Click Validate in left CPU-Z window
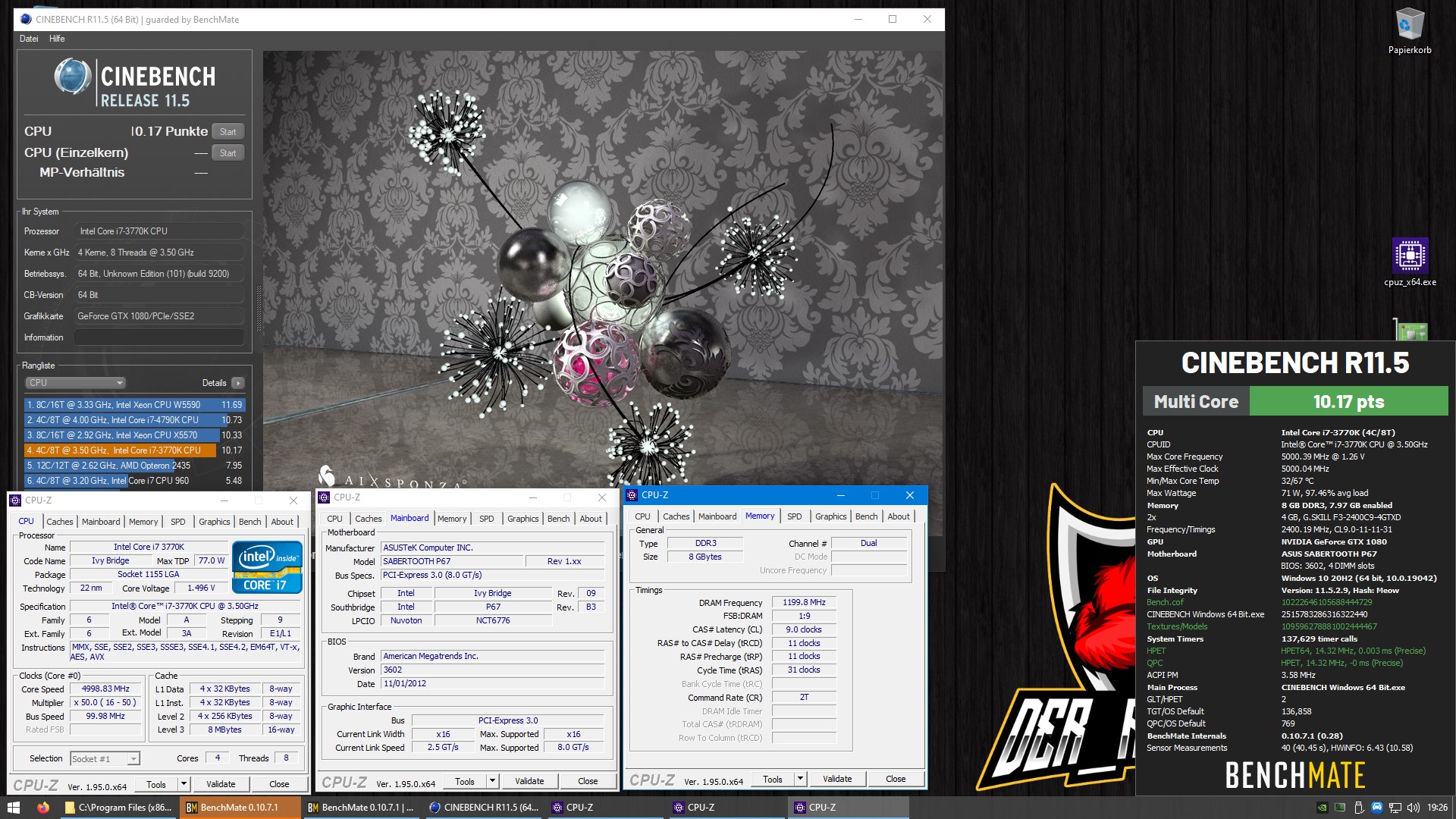1456x819 pixels. [221, 784]
